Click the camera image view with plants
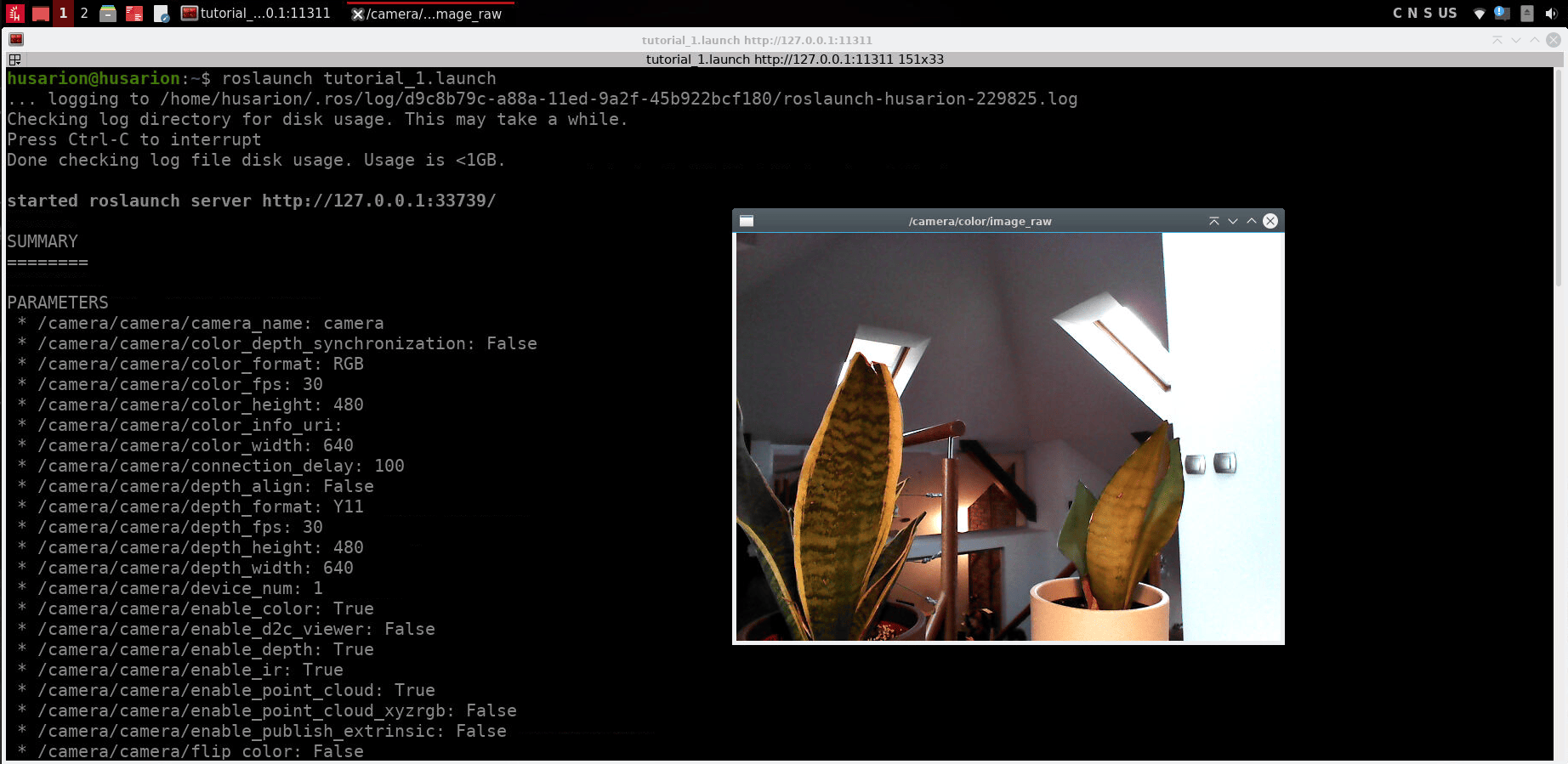Screen dimensions: 1568x764 point(1008,437)
